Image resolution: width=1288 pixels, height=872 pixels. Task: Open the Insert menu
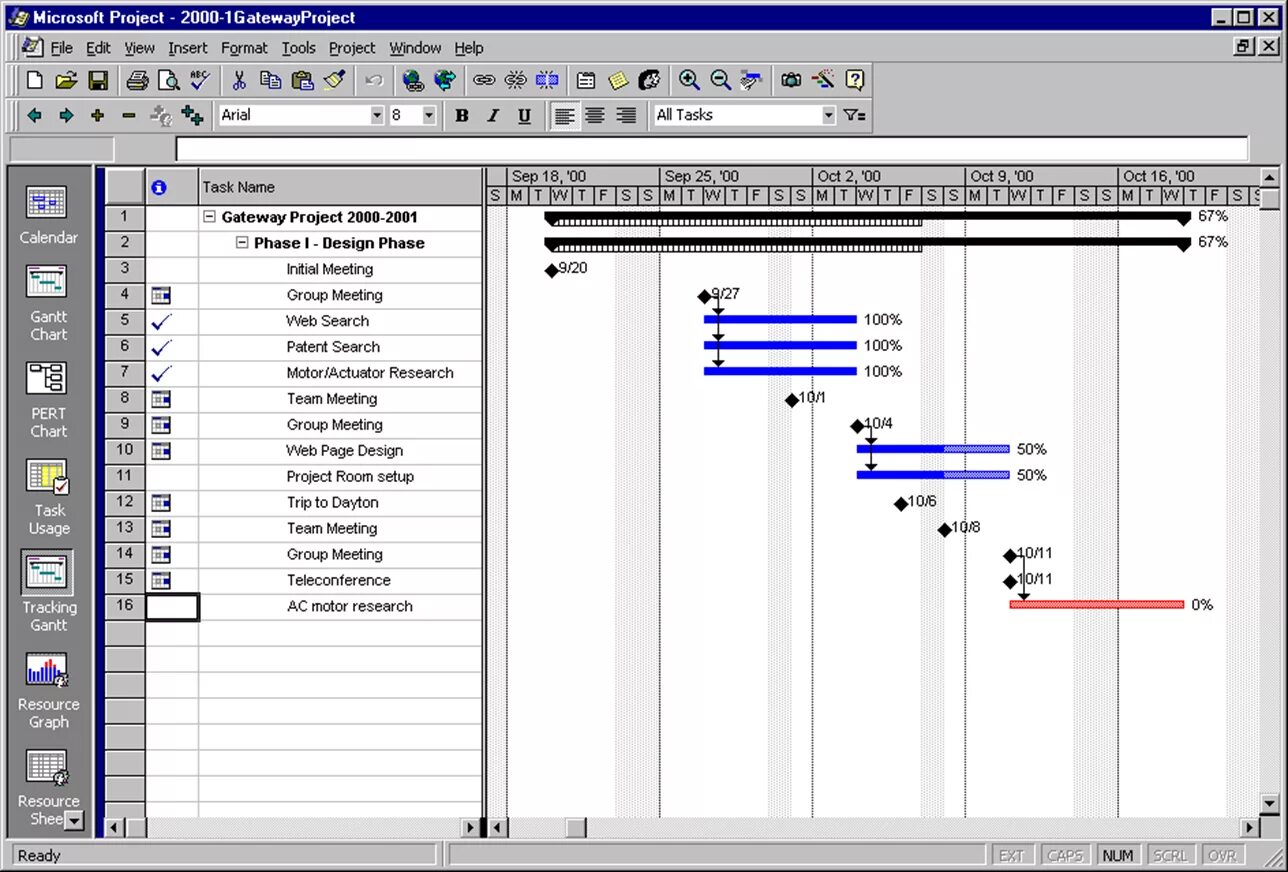click(x=188, y=48)
